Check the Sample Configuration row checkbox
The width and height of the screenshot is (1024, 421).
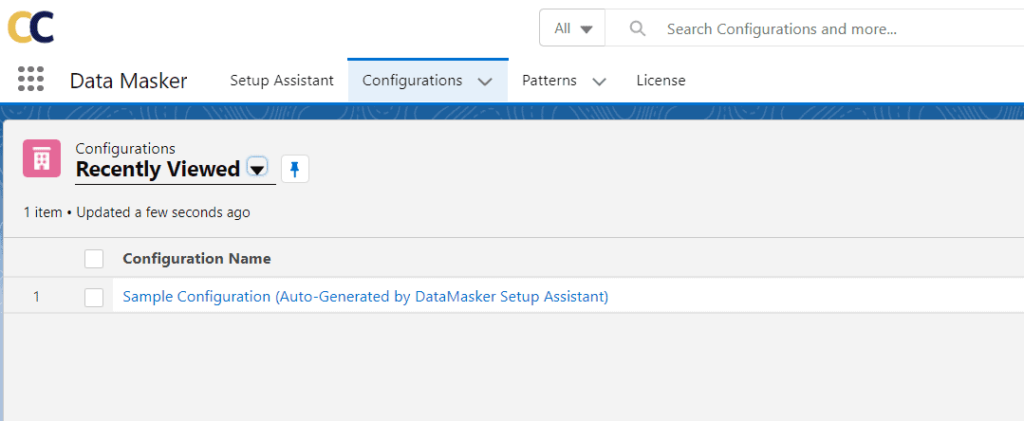click(94, 297)
